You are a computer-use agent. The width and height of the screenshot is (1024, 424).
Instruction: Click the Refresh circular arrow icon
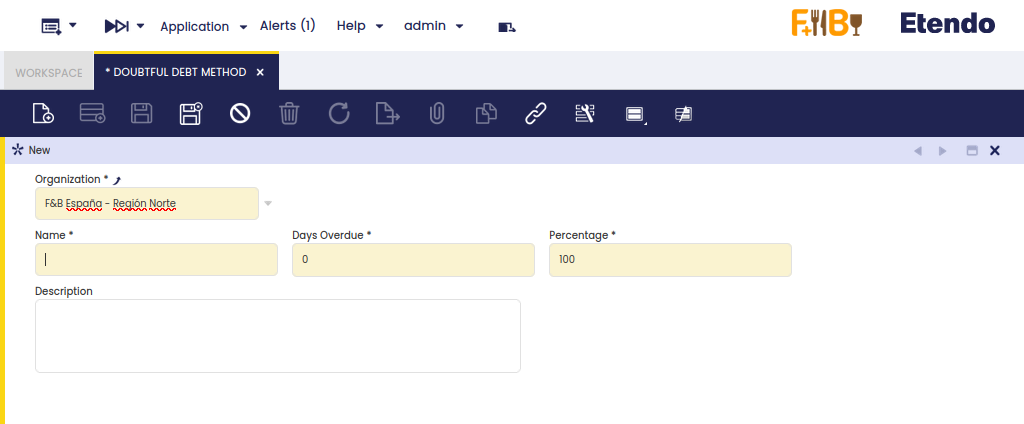pyautogui.click(x=338, y=114)
